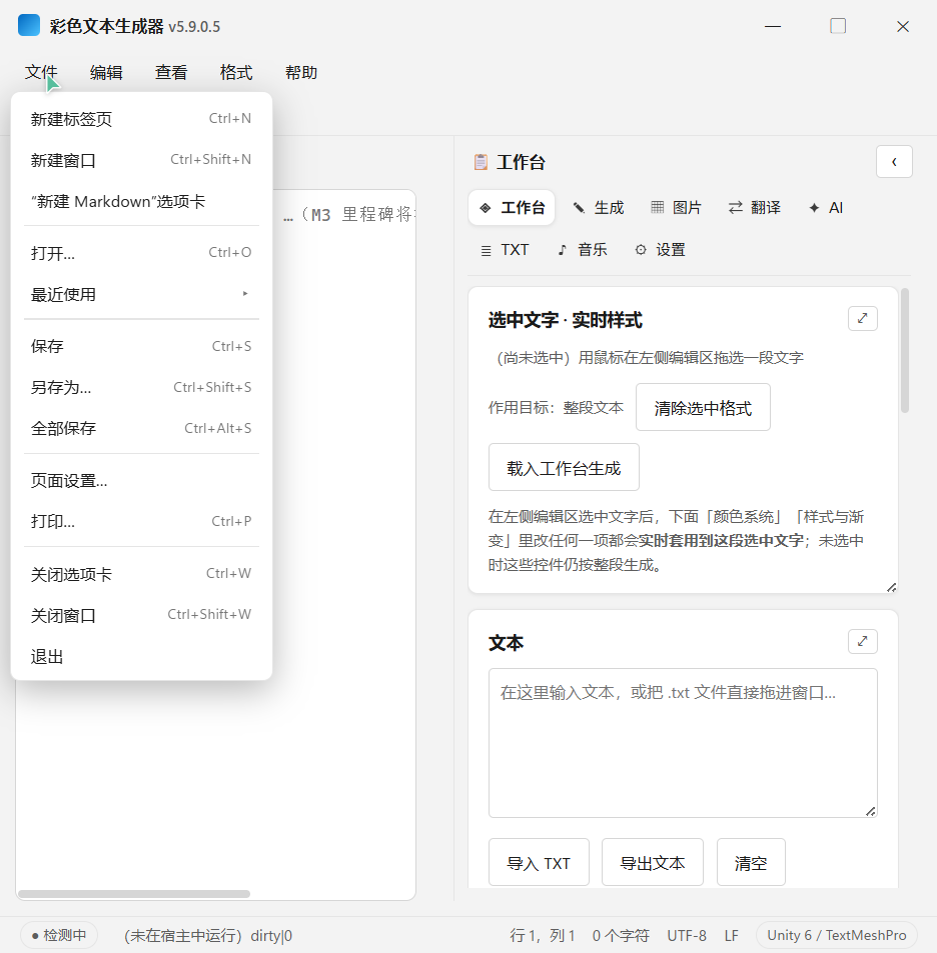Click the UTF-8 encoding status entry
This screenshot has width=937, height=953.
point(687,935)
